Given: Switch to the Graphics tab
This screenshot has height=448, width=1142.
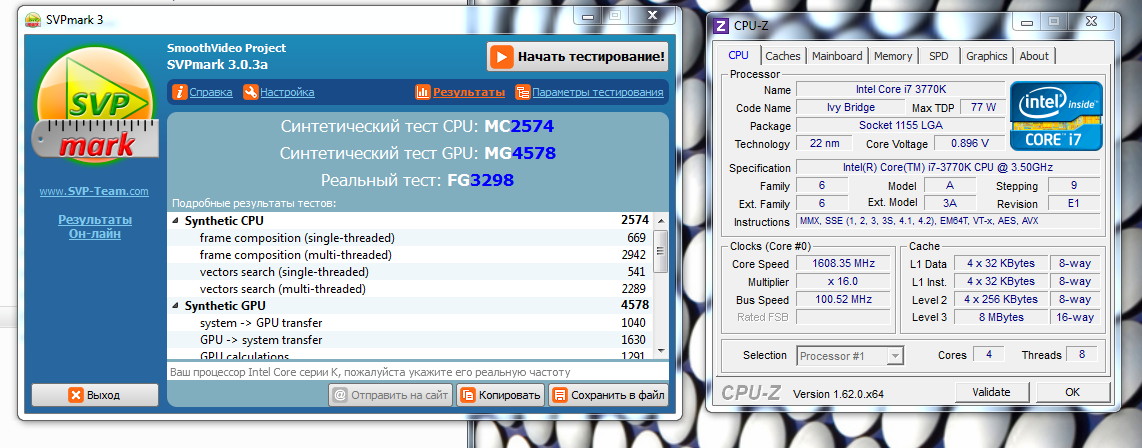Looking at the screenshot, I should [x=986, y=56].
